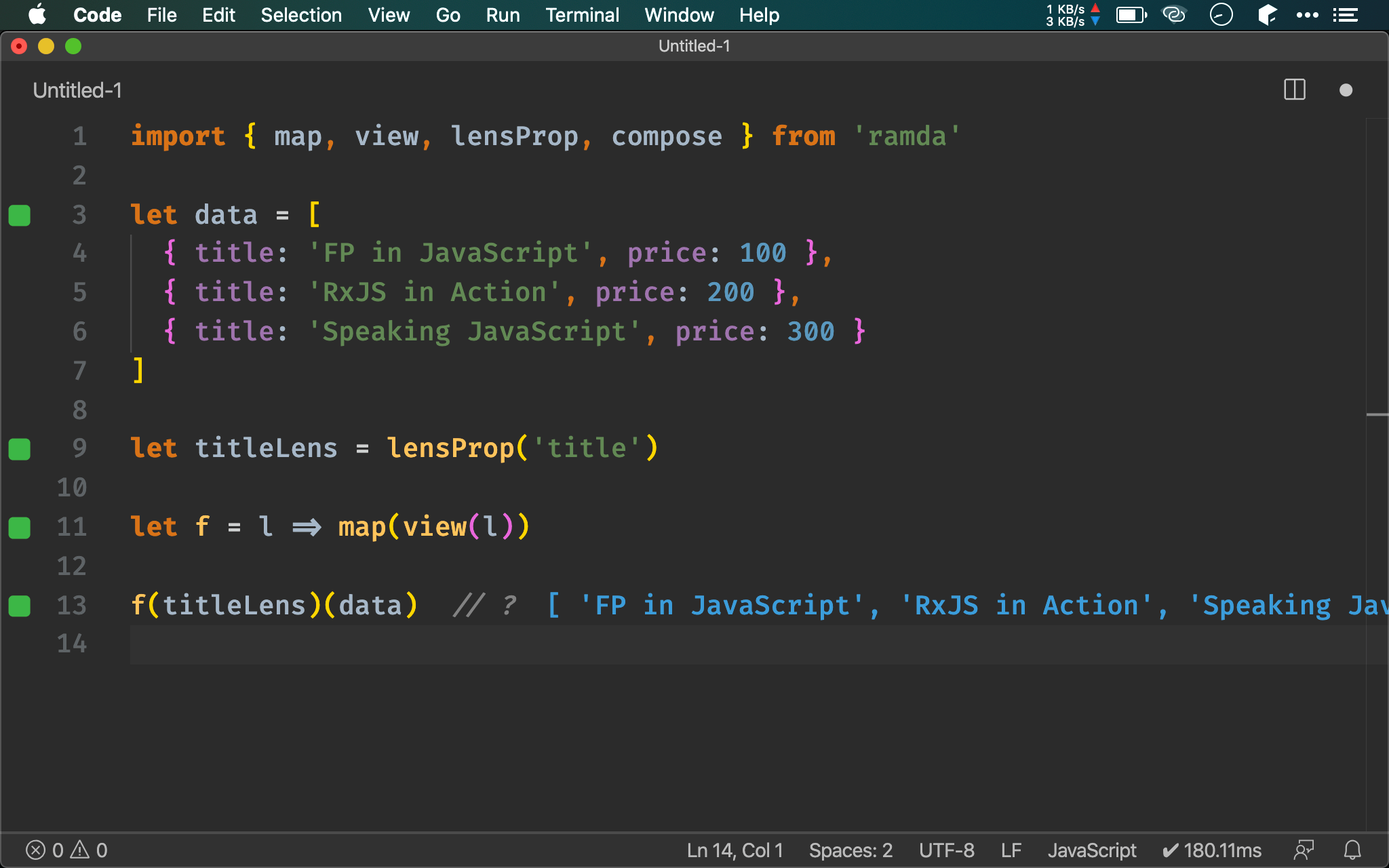Open the macOS battery status icon
The height and width of the screenshot is (868, 1389).
coord(1131,15)
